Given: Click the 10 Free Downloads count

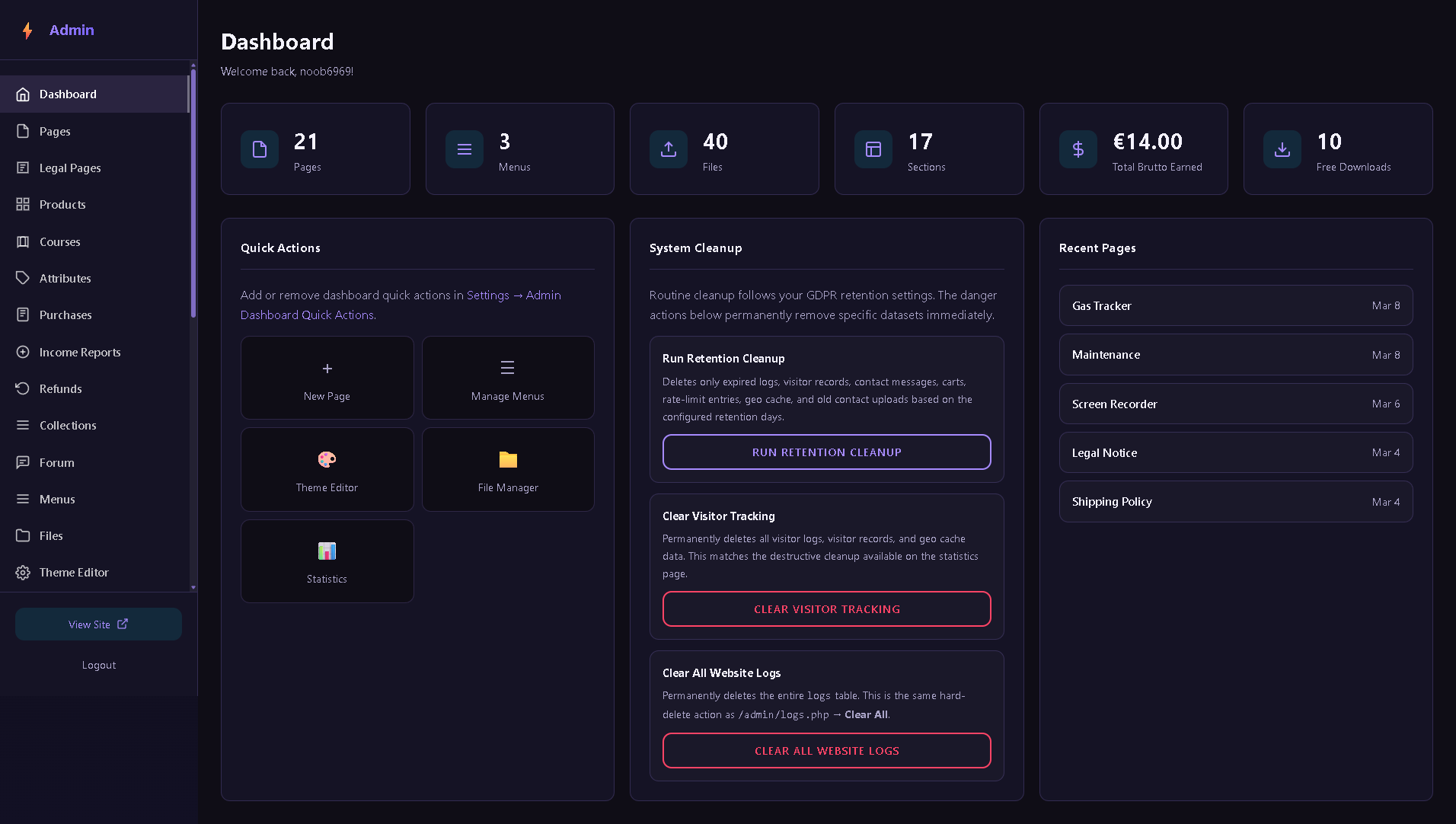Looking at the screenshot, I should (1330, 142).
